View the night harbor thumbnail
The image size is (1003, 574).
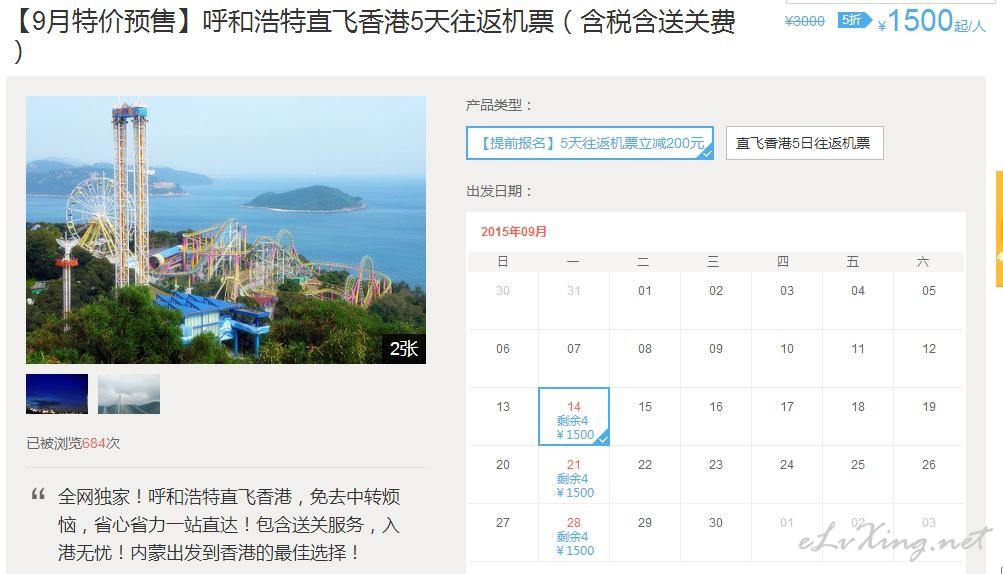click(57, 394)
